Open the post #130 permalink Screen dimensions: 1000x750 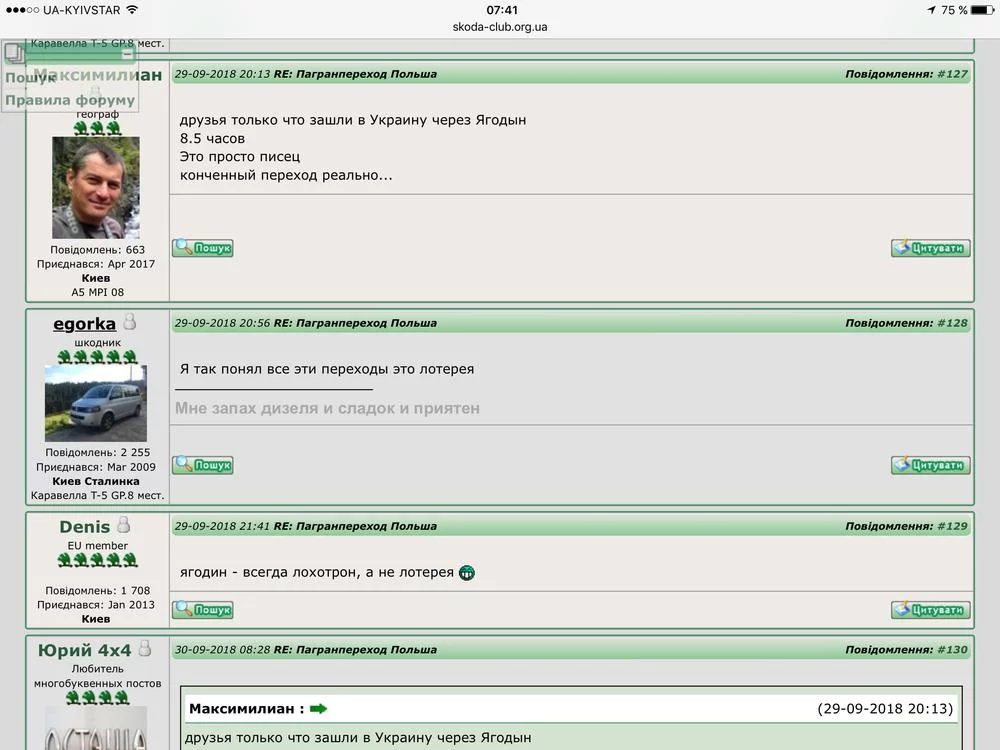[x=952, y=650]
